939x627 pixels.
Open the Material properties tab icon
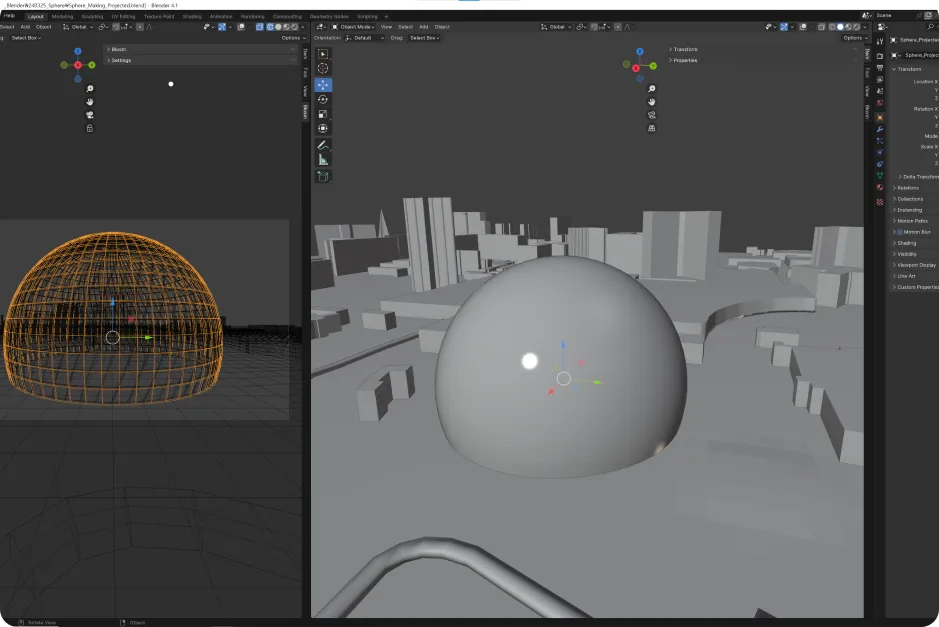pyautogui.click(x=880, y=187)
